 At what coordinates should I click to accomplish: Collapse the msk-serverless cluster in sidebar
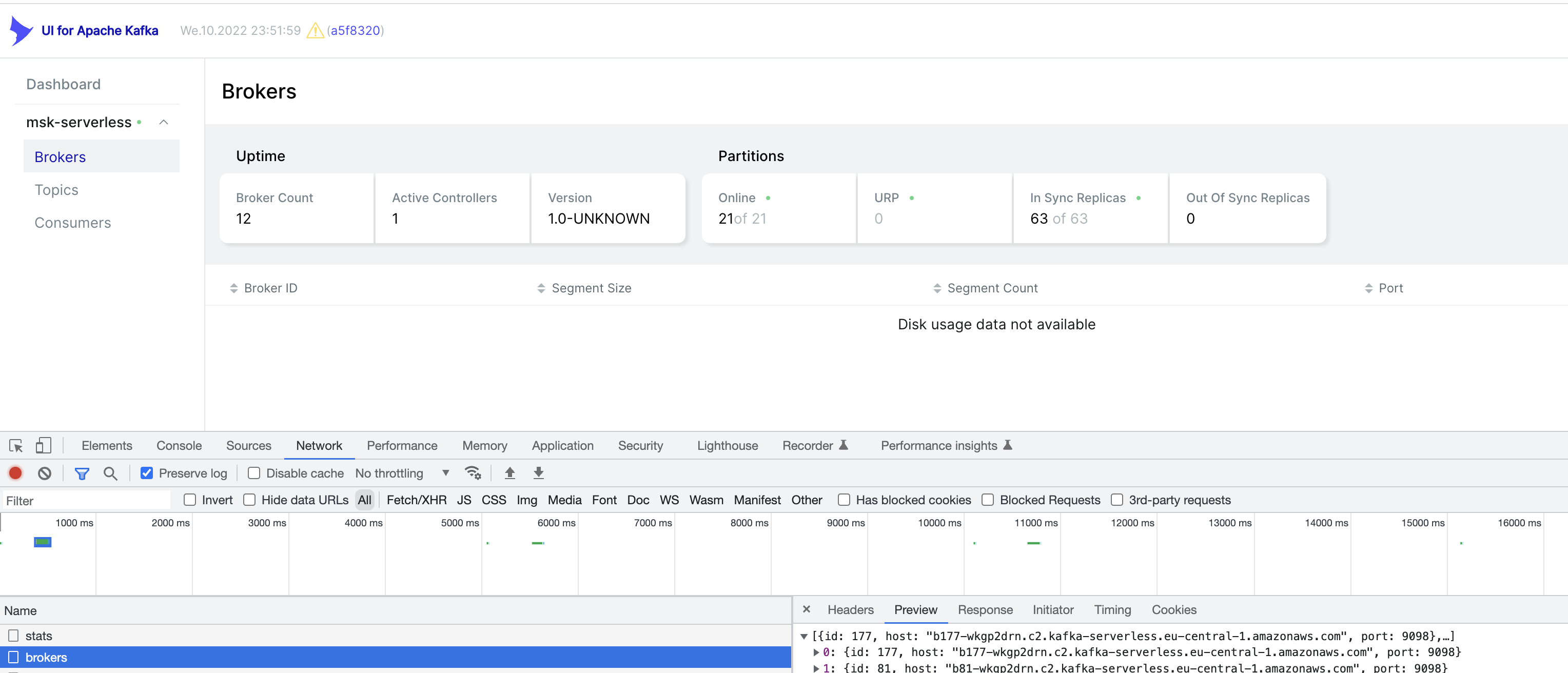point(163,122)
